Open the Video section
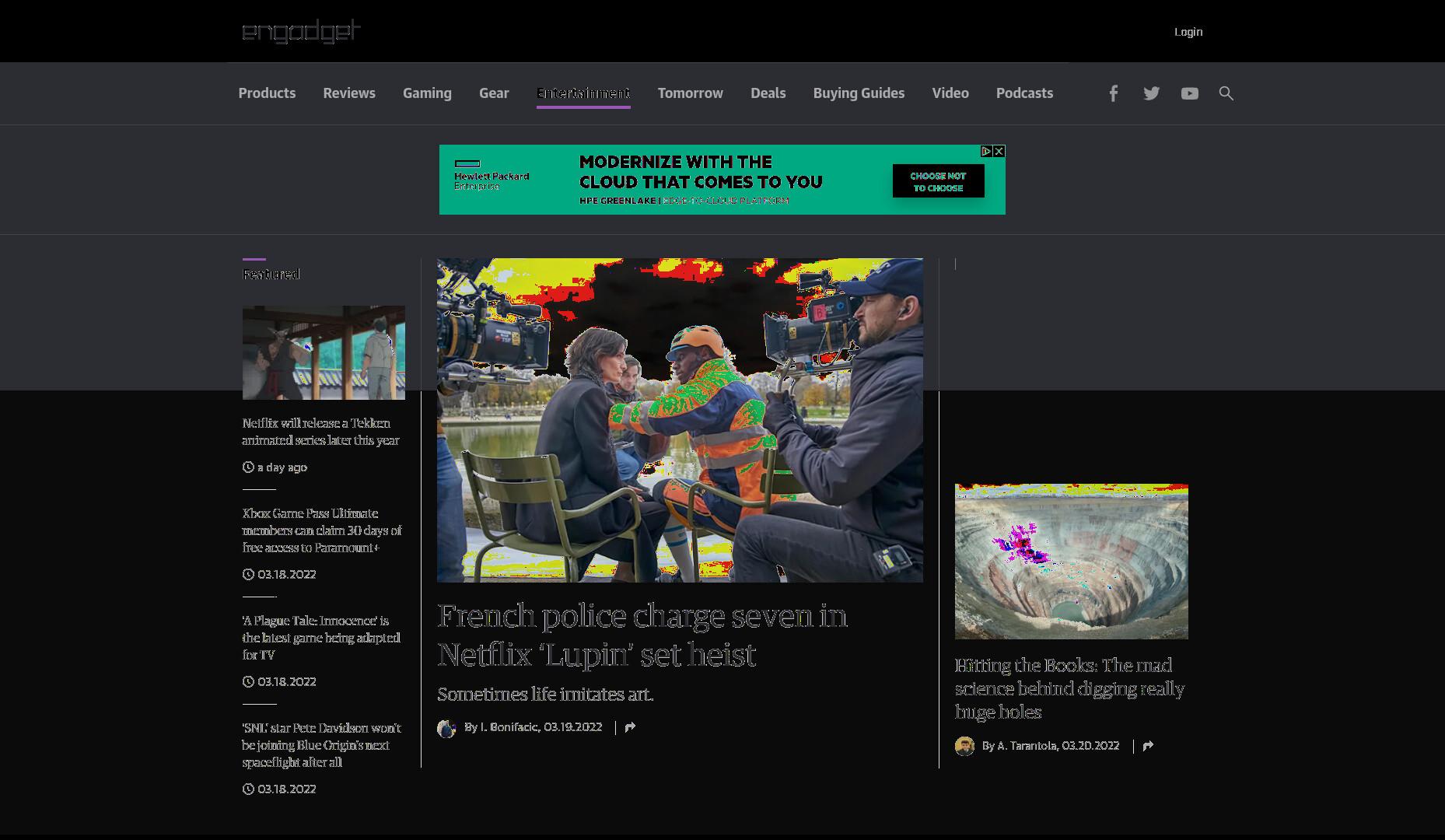 (950, 93)
